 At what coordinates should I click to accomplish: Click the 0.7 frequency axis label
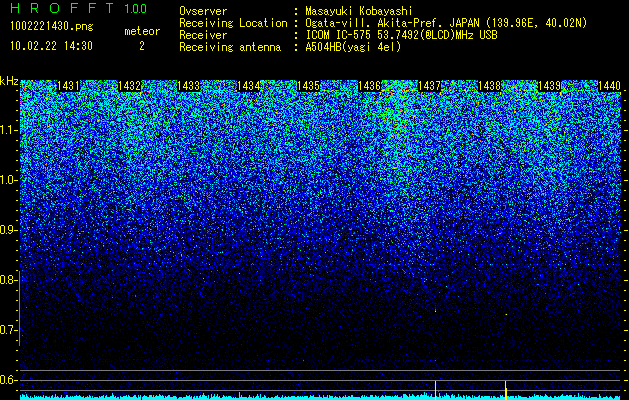pyautogui.click(x=8, y=330)
